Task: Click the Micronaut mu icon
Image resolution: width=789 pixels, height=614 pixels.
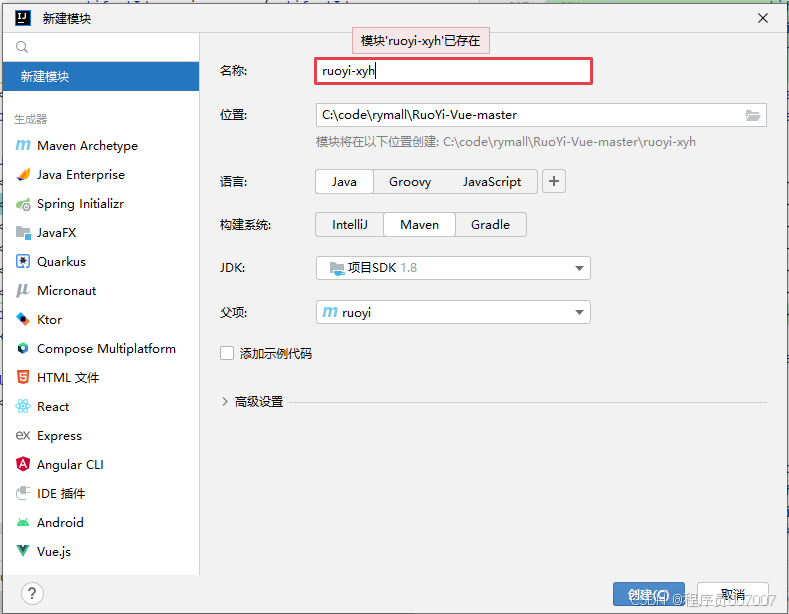Action: [x=23, y=291]
